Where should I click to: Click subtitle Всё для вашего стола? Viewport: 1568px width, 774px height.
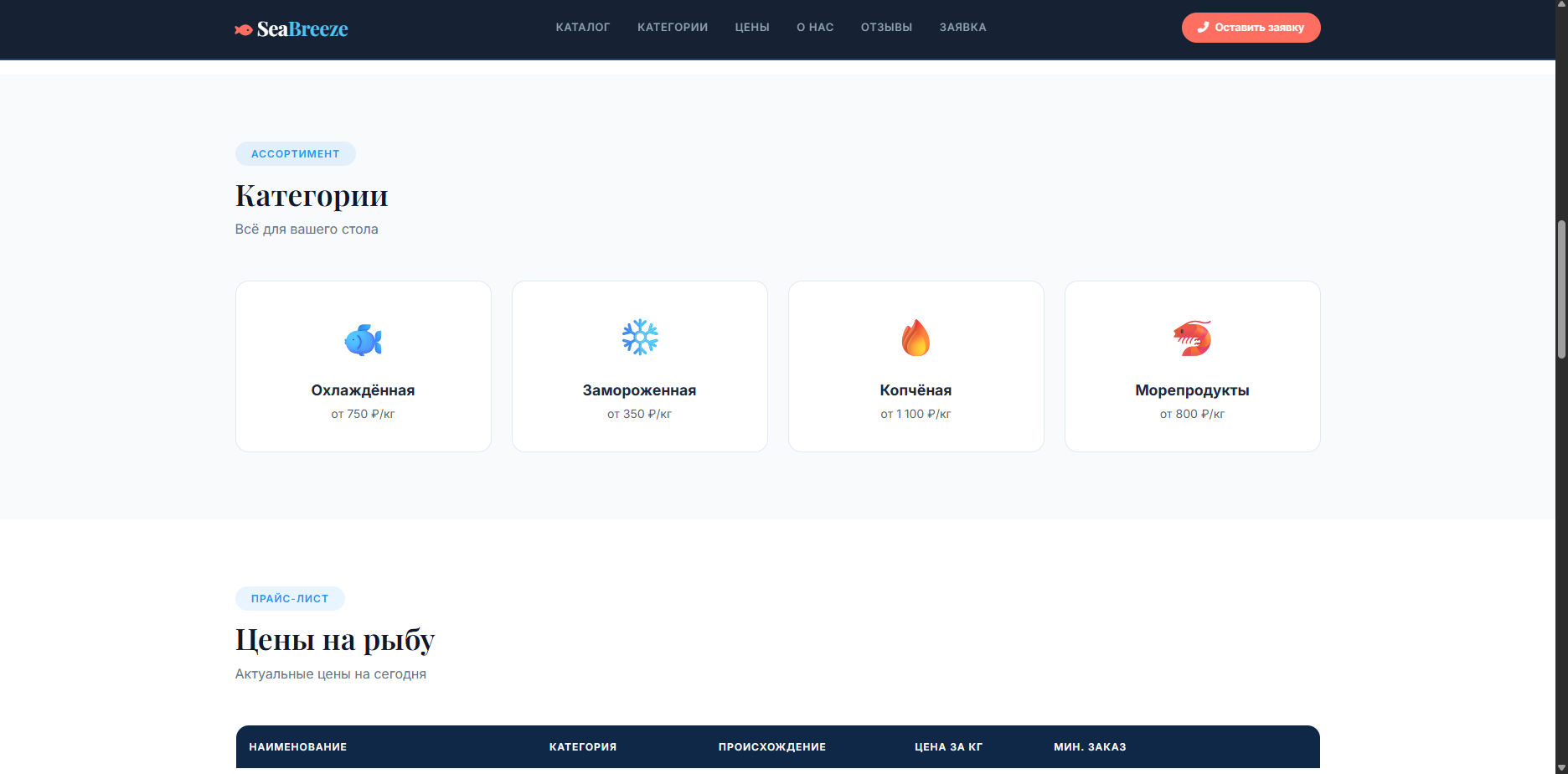[307, 230]
